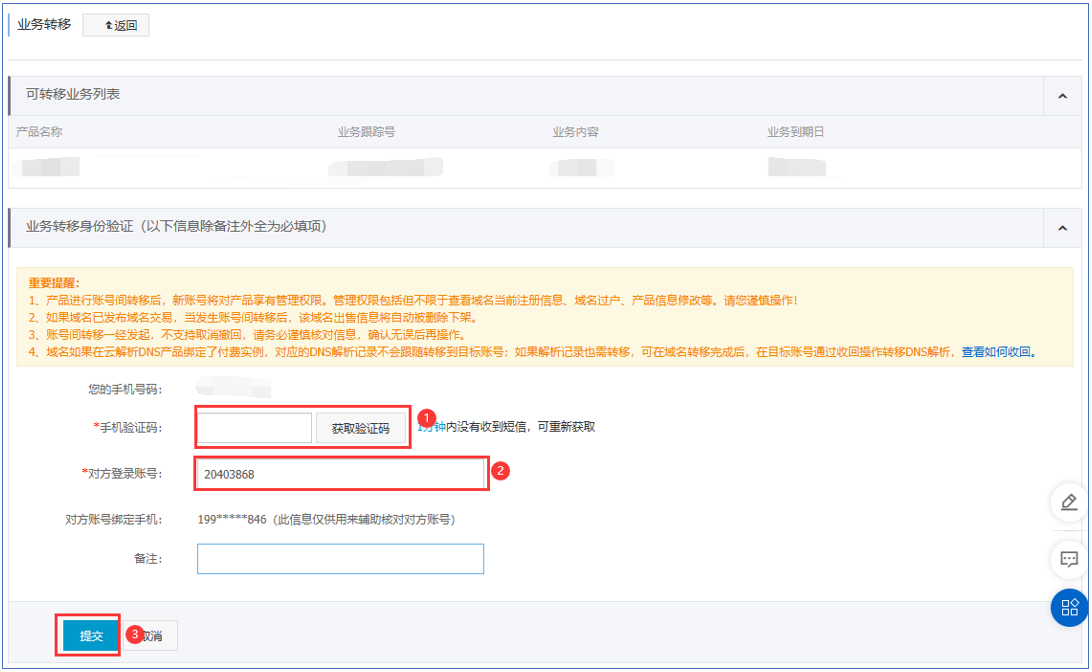The height and width of the screenshot is (672, 1092).
Task: Click into the 备注 remark field
Action: (340, 559)
